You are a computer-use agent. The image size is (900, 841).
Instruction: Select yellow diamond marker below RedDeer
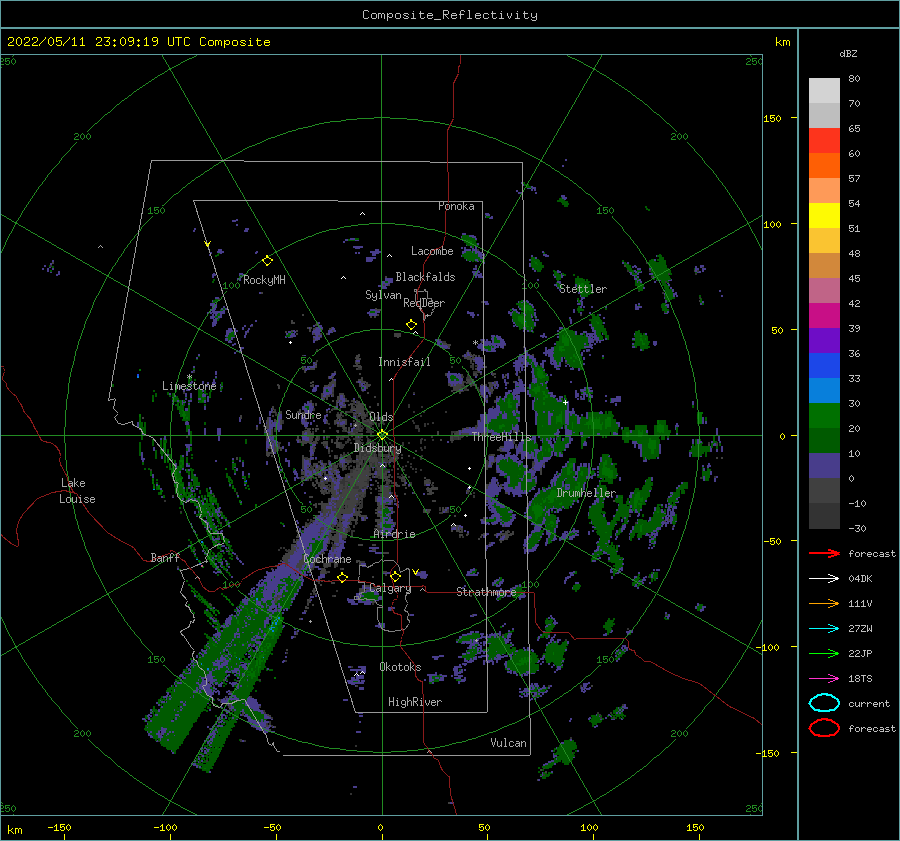pos(411,325)
